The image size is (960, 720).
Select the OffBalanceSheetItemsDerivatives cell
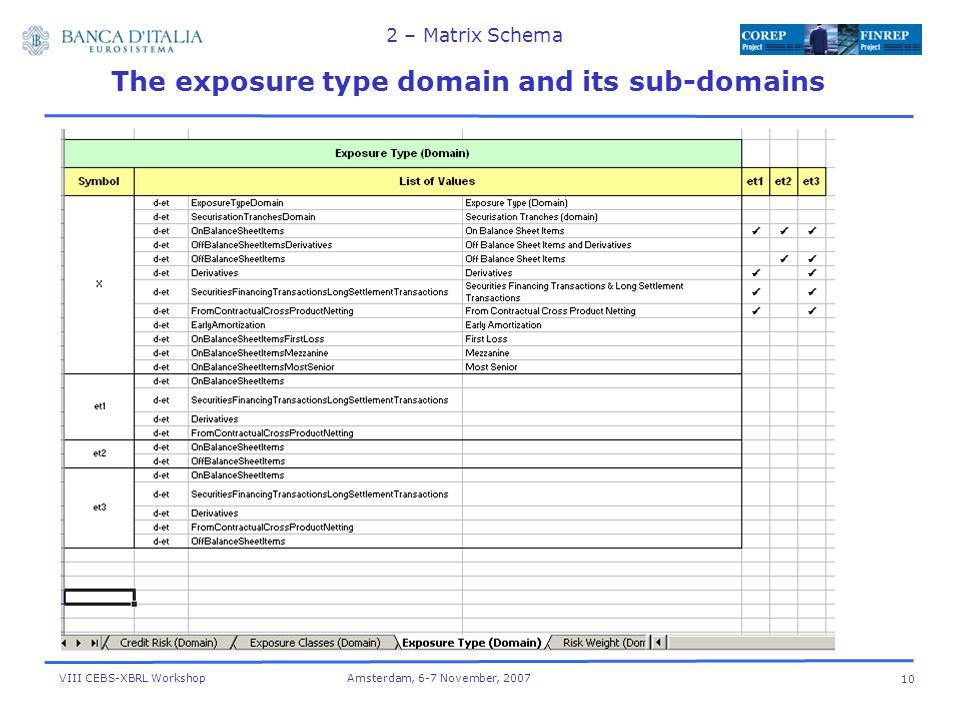pyautogui.click(x=325, y=245)
